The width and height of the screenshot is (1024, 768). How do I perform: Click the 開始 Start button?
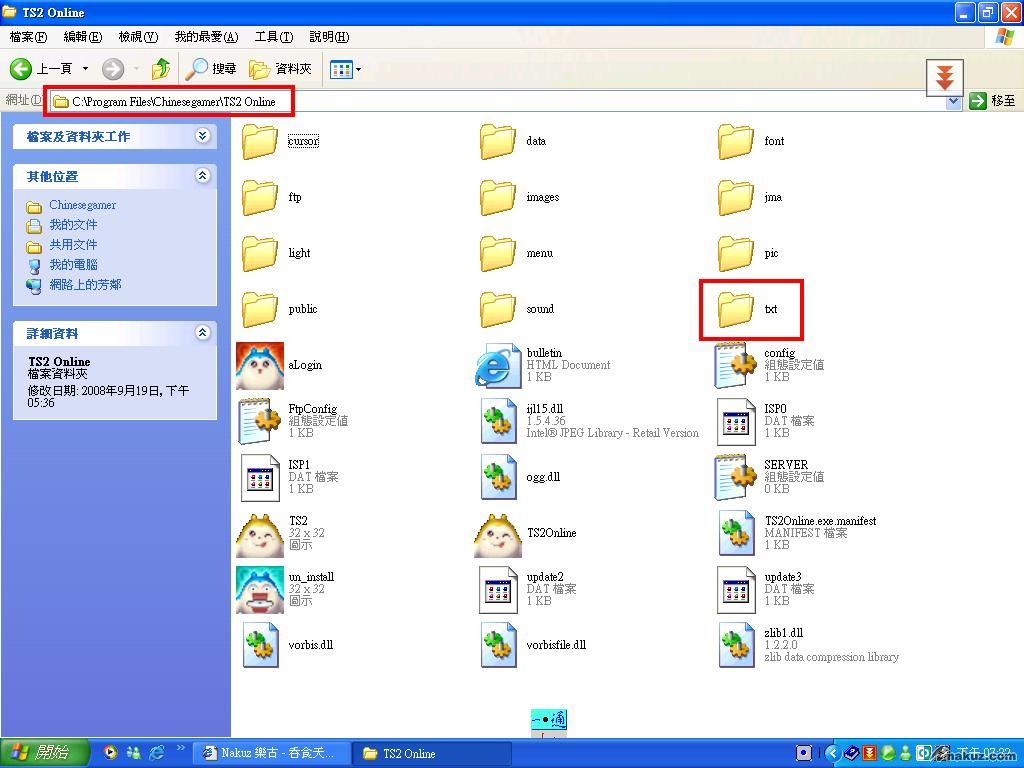(44, 753)
